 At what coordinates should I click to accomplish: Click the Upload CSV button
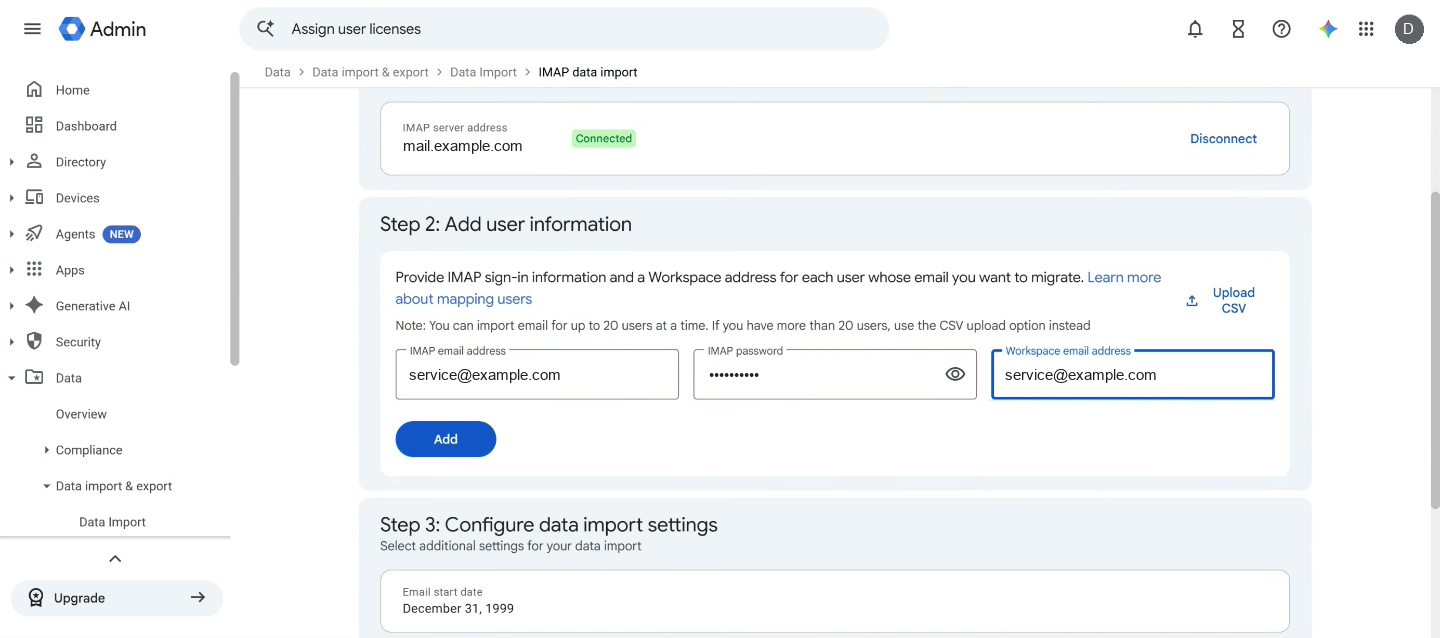click(1221, 301)
